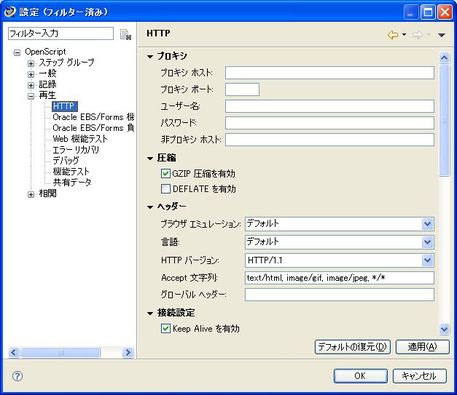Collapse the 圧縮 section
Screen dimensions: 457x395
tap(150, 158)
